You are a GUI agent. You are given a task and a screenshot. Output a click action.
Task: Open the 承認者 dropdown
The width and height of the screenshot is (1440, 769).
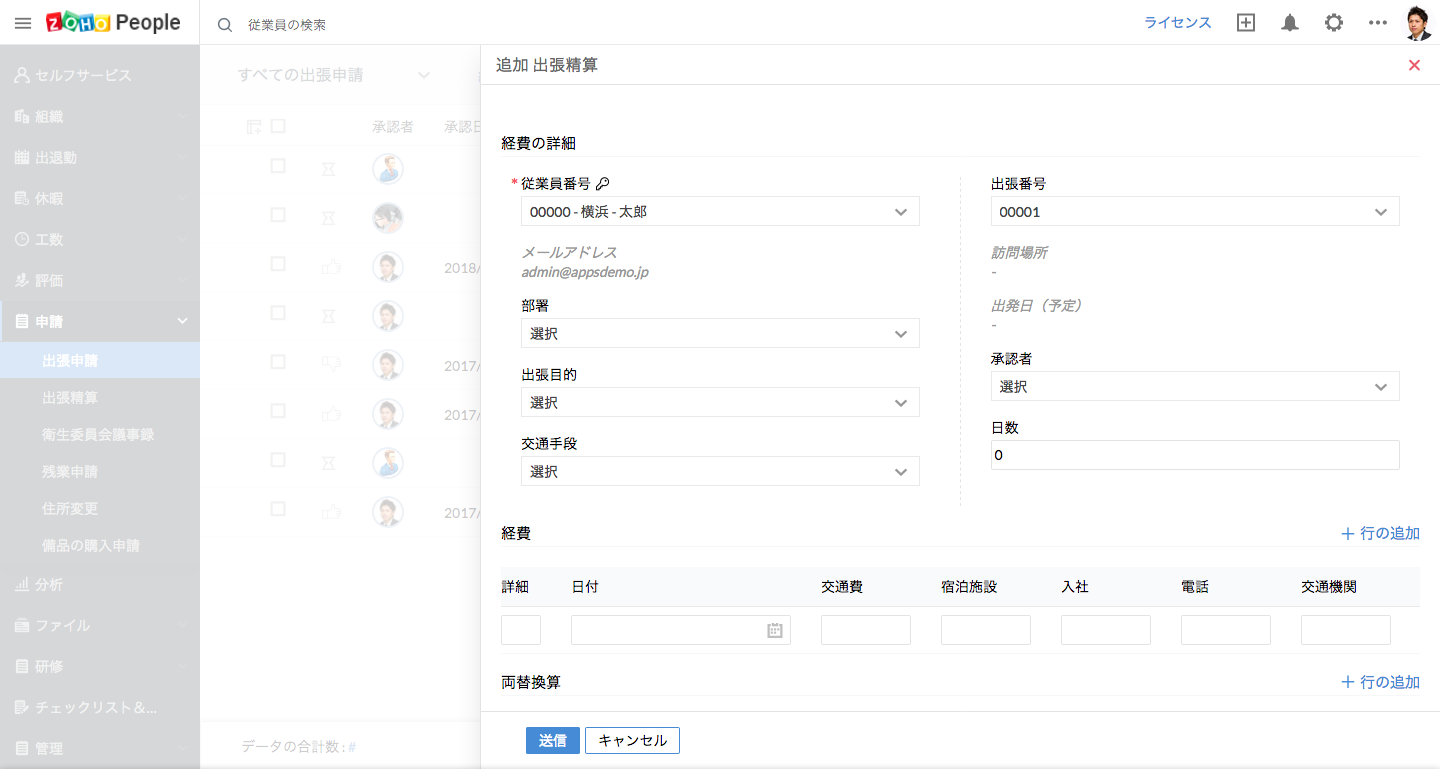click(1195, 386)
